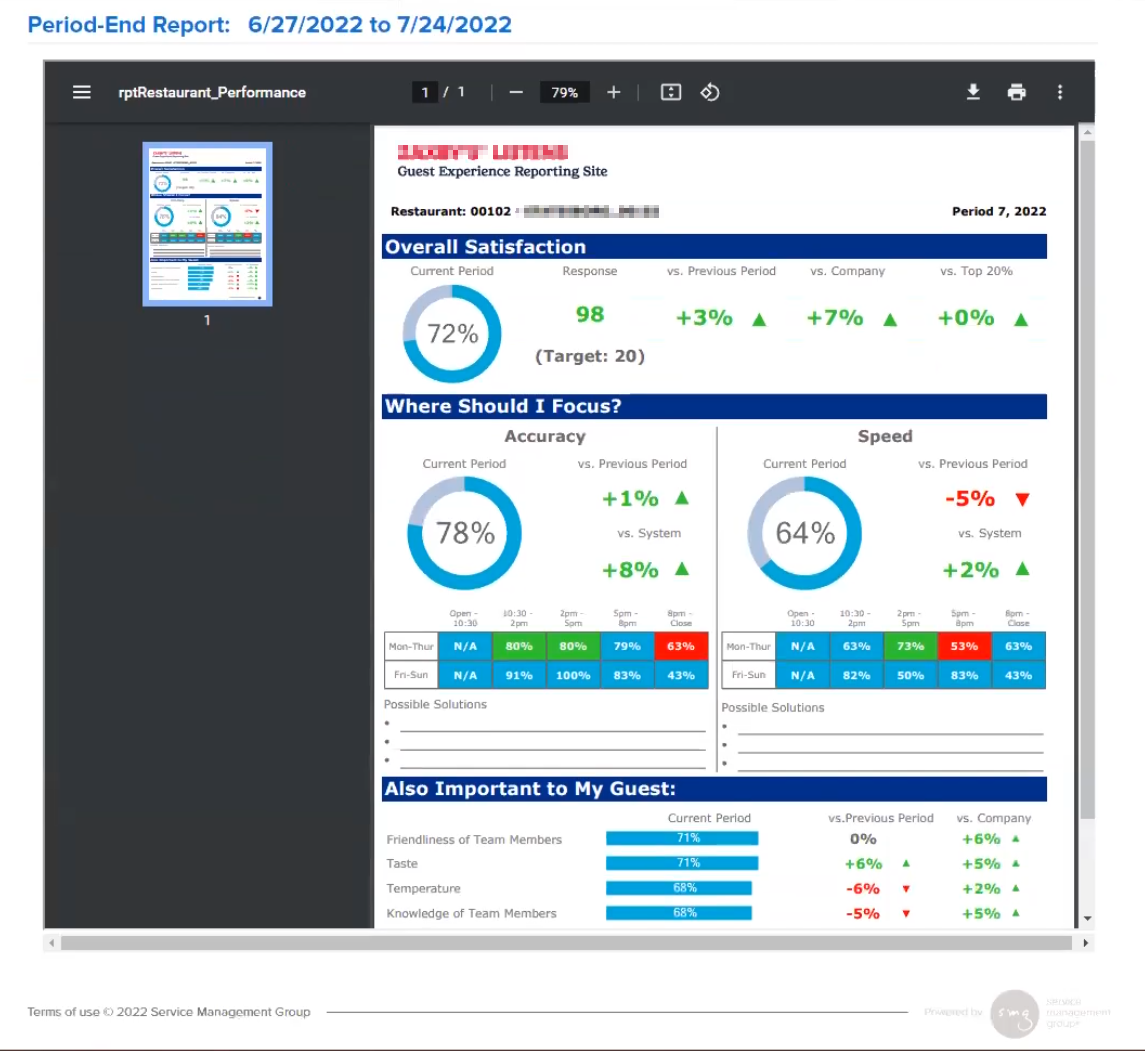
Task: Edit the page number input field
Action: click(x=425, y=91)
